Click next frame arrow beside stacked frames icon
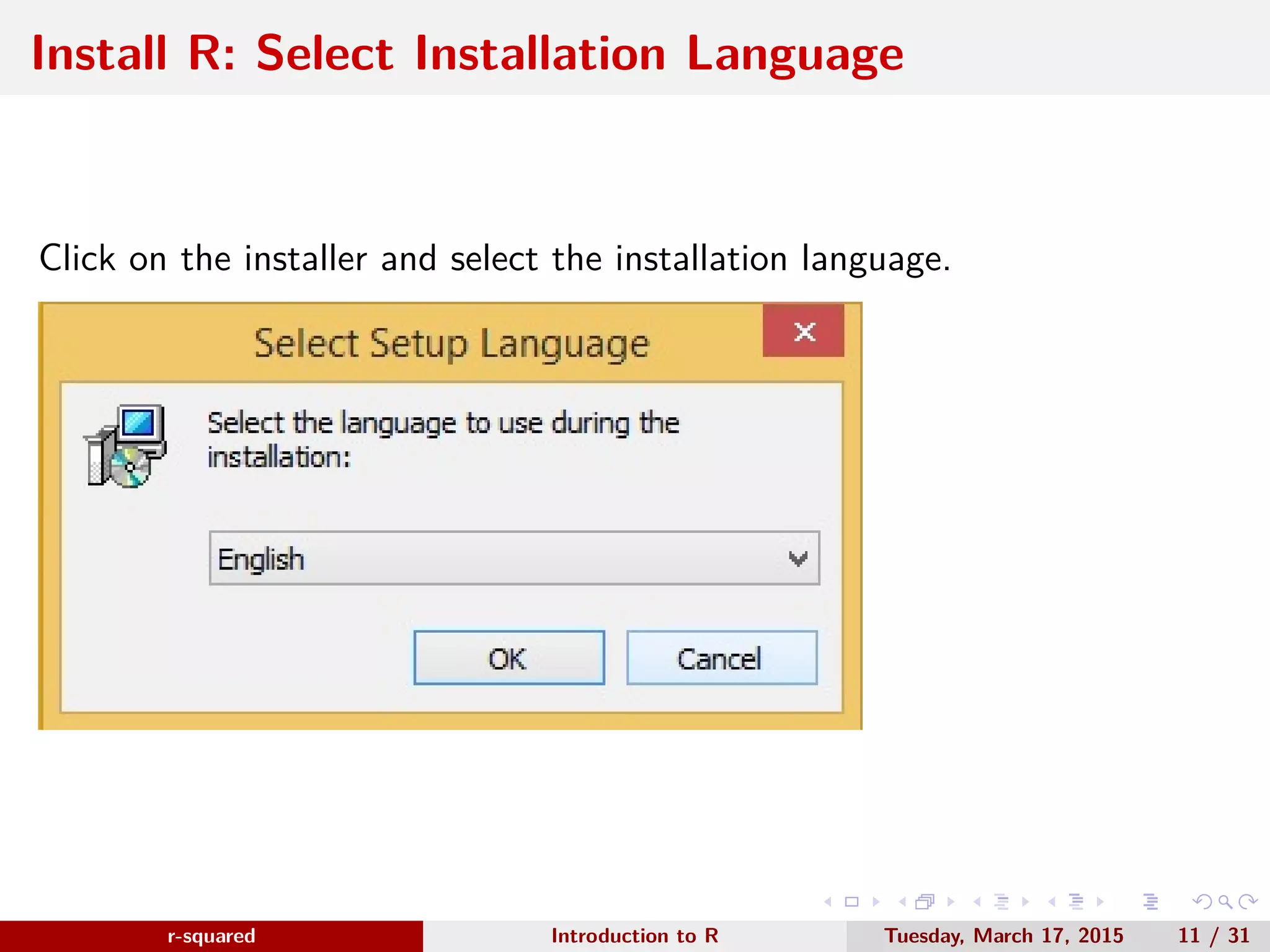Image resolution: width=1270 pixels, height=952 pixels. (951, 902)
